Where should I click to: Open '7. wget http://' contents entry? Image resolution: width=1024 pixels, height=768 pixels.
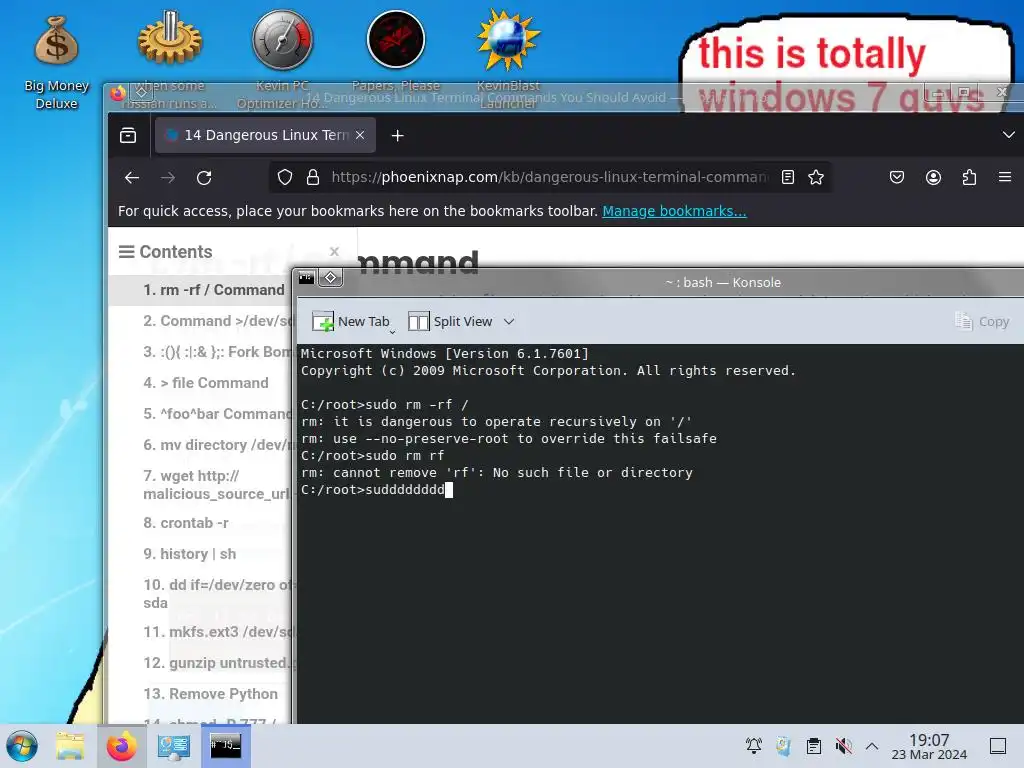click(216, 485)
